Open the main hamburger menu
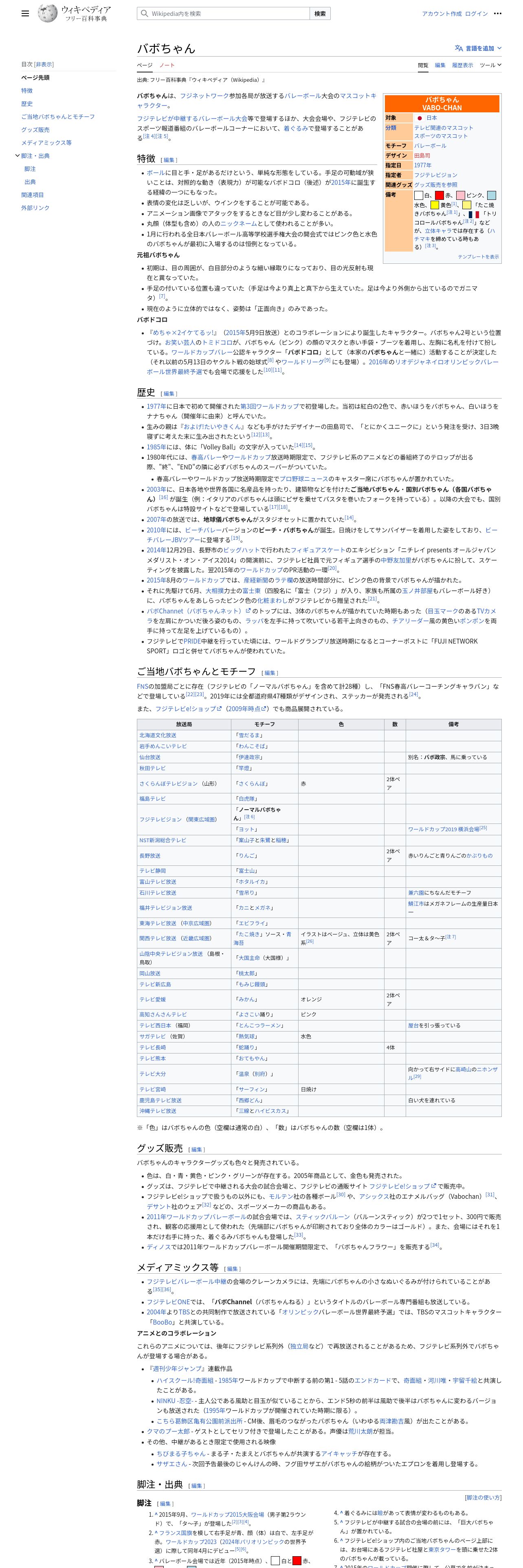This screenshot has width=523, height=1568. [x=25, y=13]
